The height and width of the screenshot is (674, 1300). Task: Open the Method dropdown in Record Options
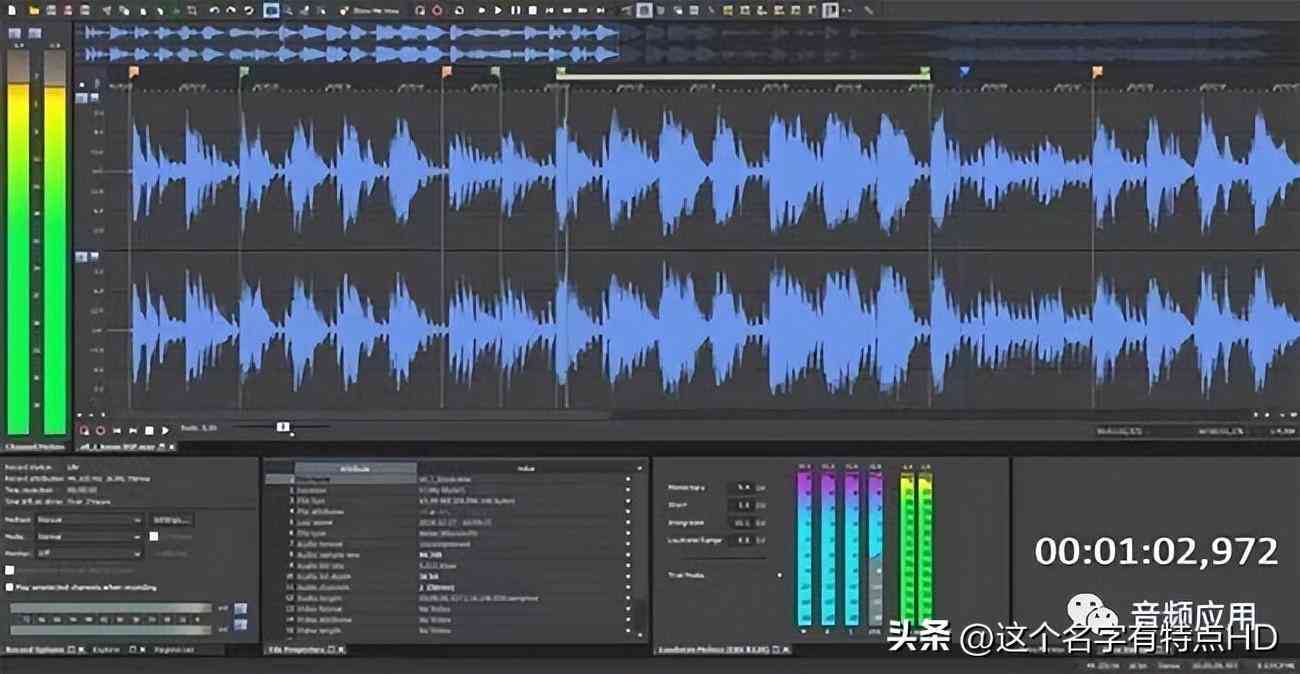[x=89, y=520]
